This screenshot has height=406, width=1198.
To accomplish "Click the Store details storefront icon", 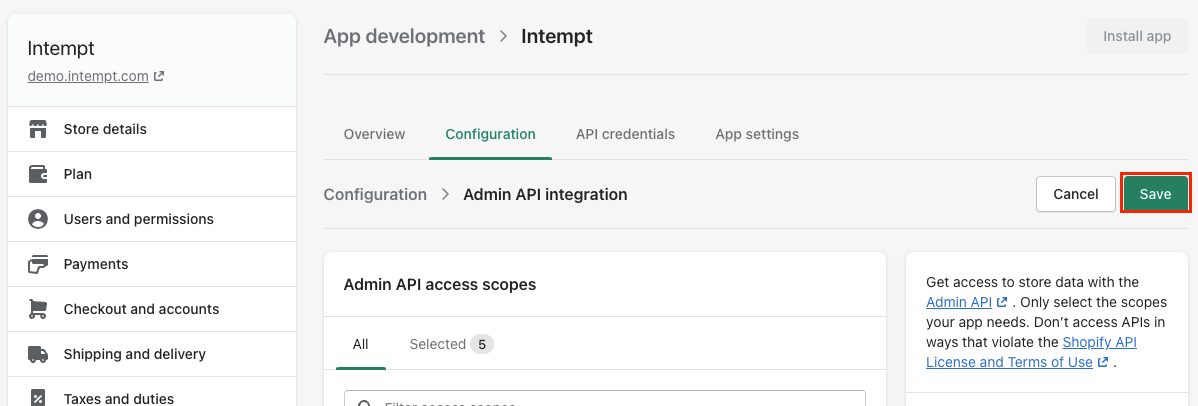I will click(x=37, y=129).
